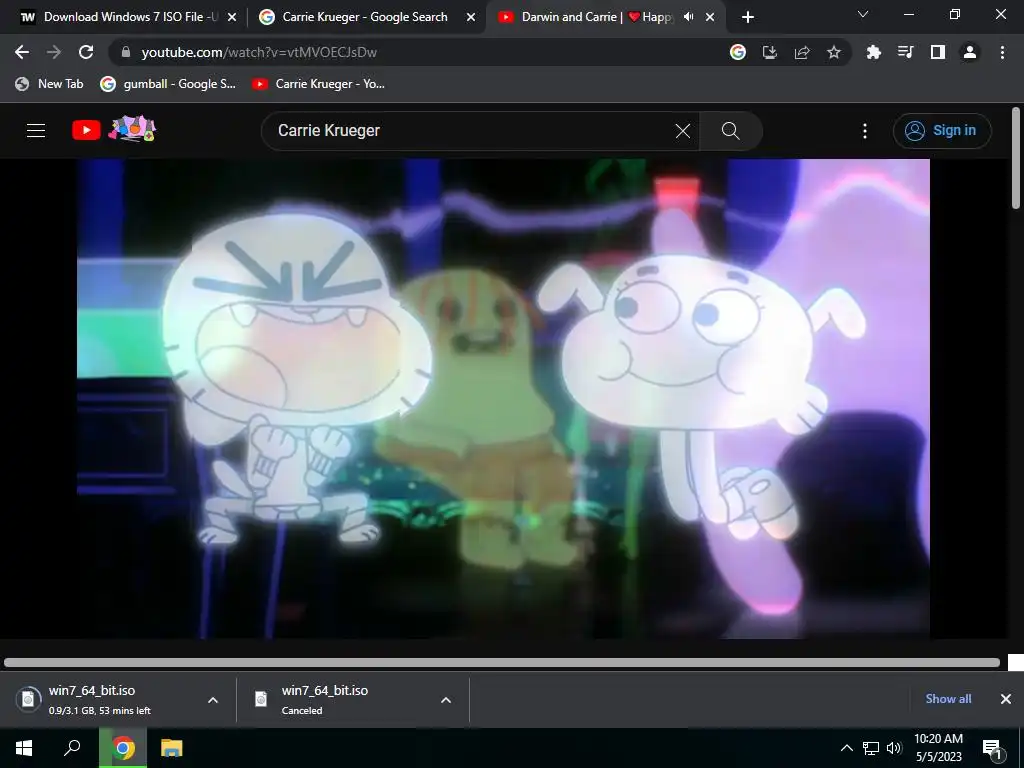This screenshot has height=768, width=1024.
Task: Open gumball Google Search bookmark
Action: [168, 84]
